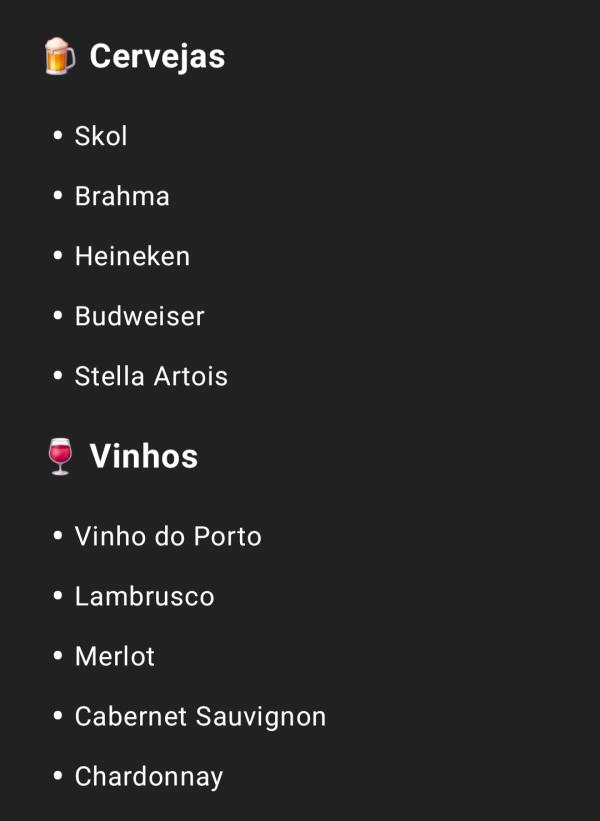This screenshot has height=821, width=600.
Task: Click the wine glass emoji icon
Action: coord(60,456)
